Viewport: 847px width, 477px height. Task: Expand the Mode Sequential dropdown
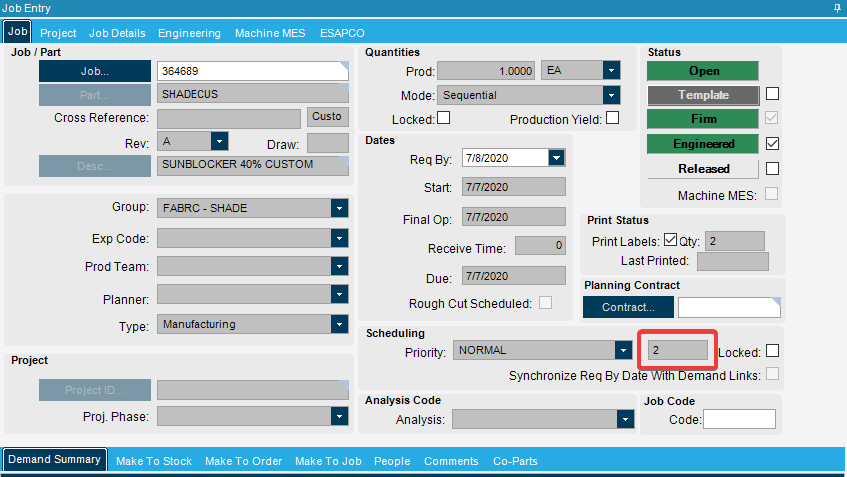(x=611, y=95)
